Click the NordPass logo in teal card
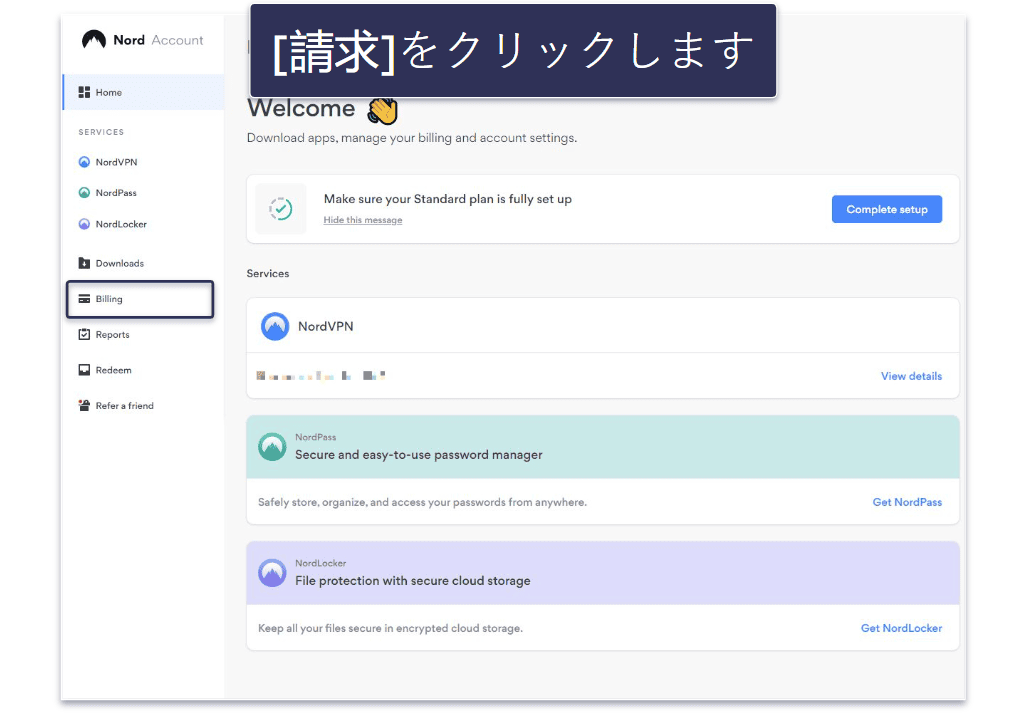1027x715 pixels. (x=272, y=447)
